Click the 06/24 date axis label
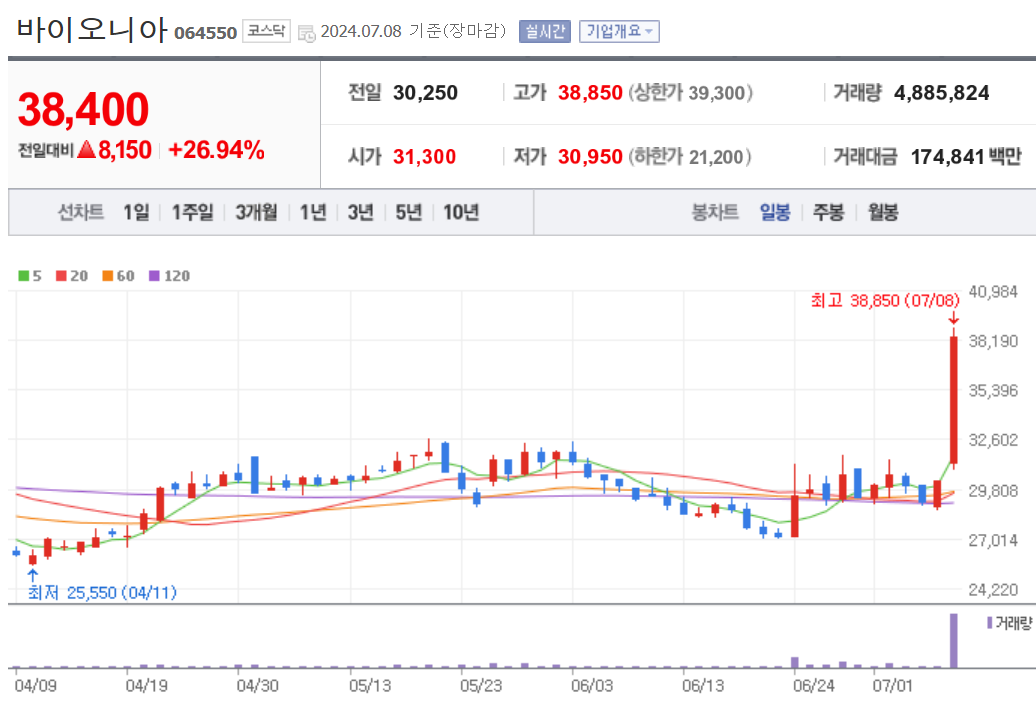This screenshot has width=1036, height=708. coord(813,686)
